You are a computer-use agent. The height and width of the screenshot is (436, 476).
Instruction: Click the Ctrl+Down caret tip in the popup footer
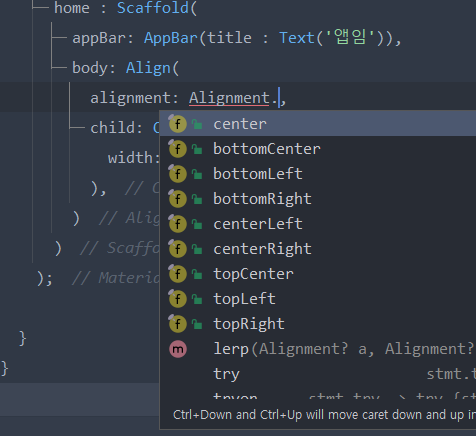324,415
